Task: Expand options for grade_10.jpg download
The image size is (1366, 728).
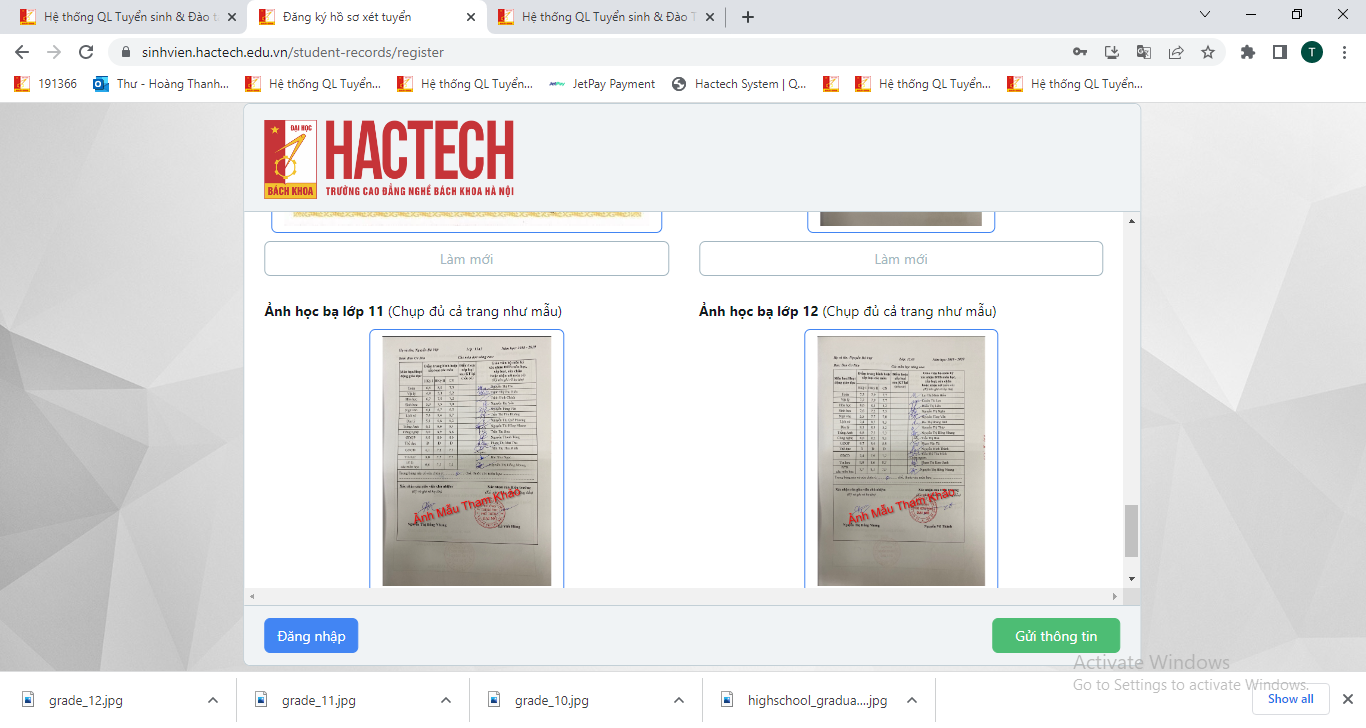Action: click(x=679, y=700)
